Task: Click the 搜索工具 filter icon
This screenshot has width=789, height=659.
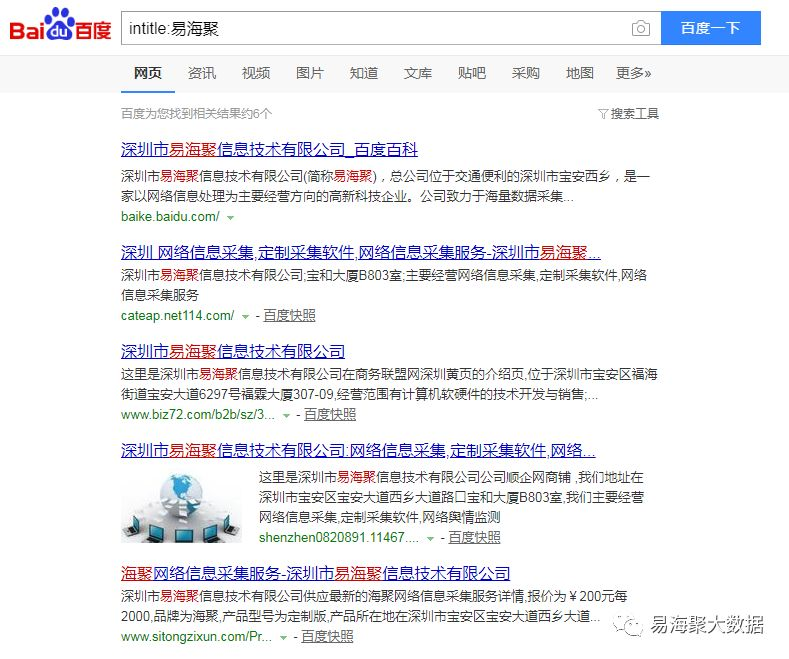Action: [x=603, y=114]
